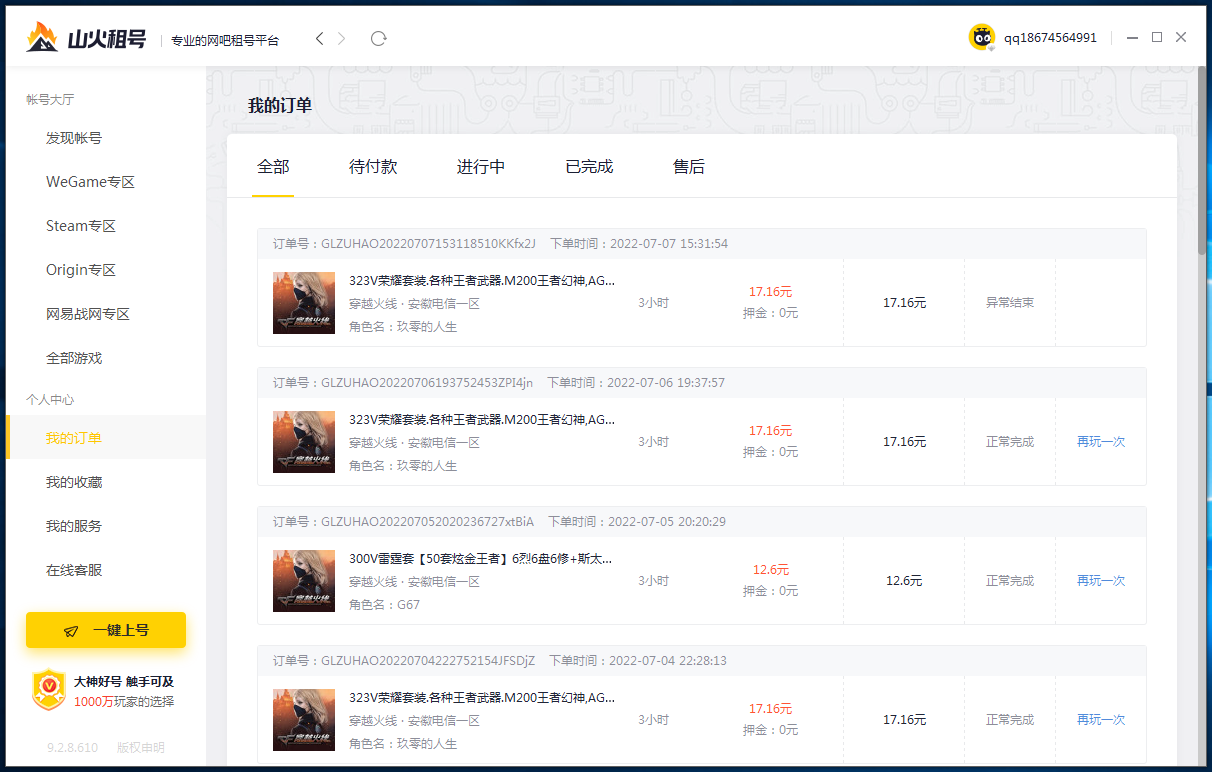Click the 我的订单 page heading
The image size is (1212, 772).
pos(280,106)
